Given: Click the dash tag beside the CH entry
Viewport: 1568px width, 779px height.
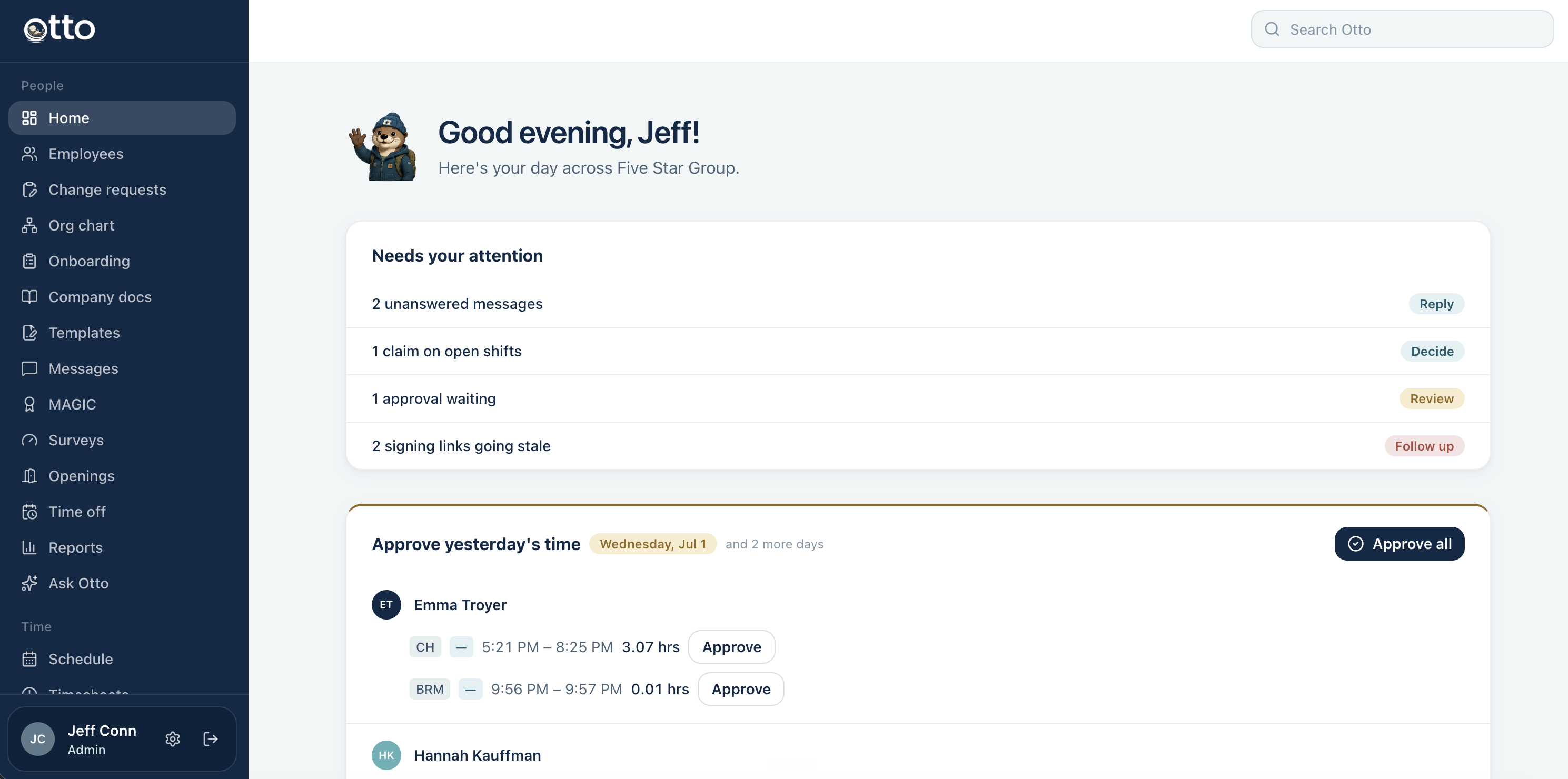Looking at the screenshot, I should tap(461, 647).
